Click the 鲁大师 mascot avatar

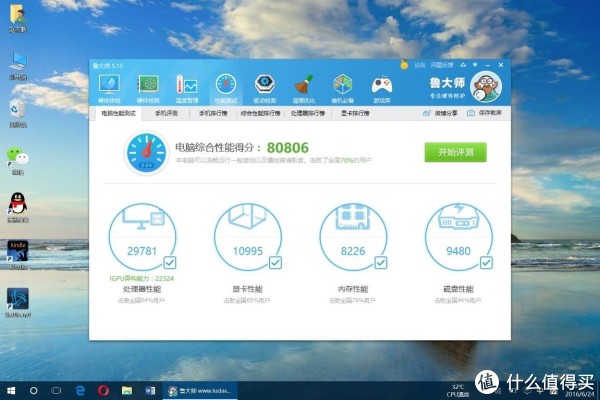486,87
